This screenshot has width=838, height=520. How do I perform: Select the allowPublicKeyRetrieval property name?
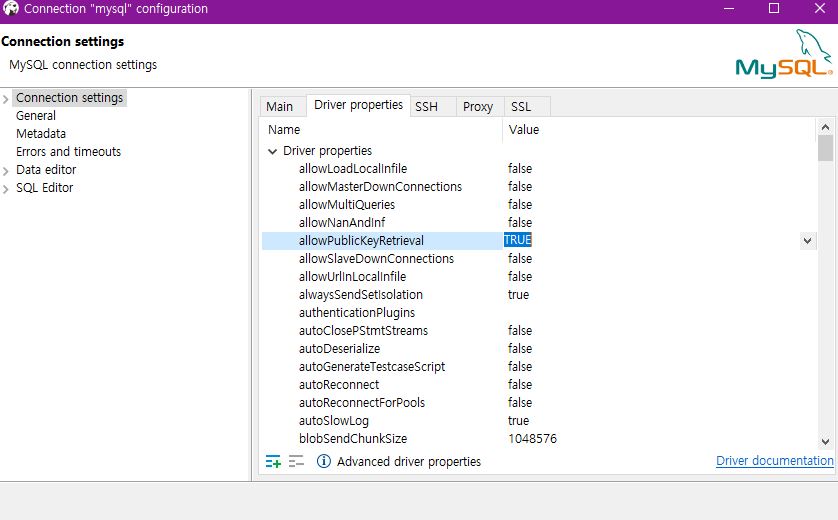361,241
